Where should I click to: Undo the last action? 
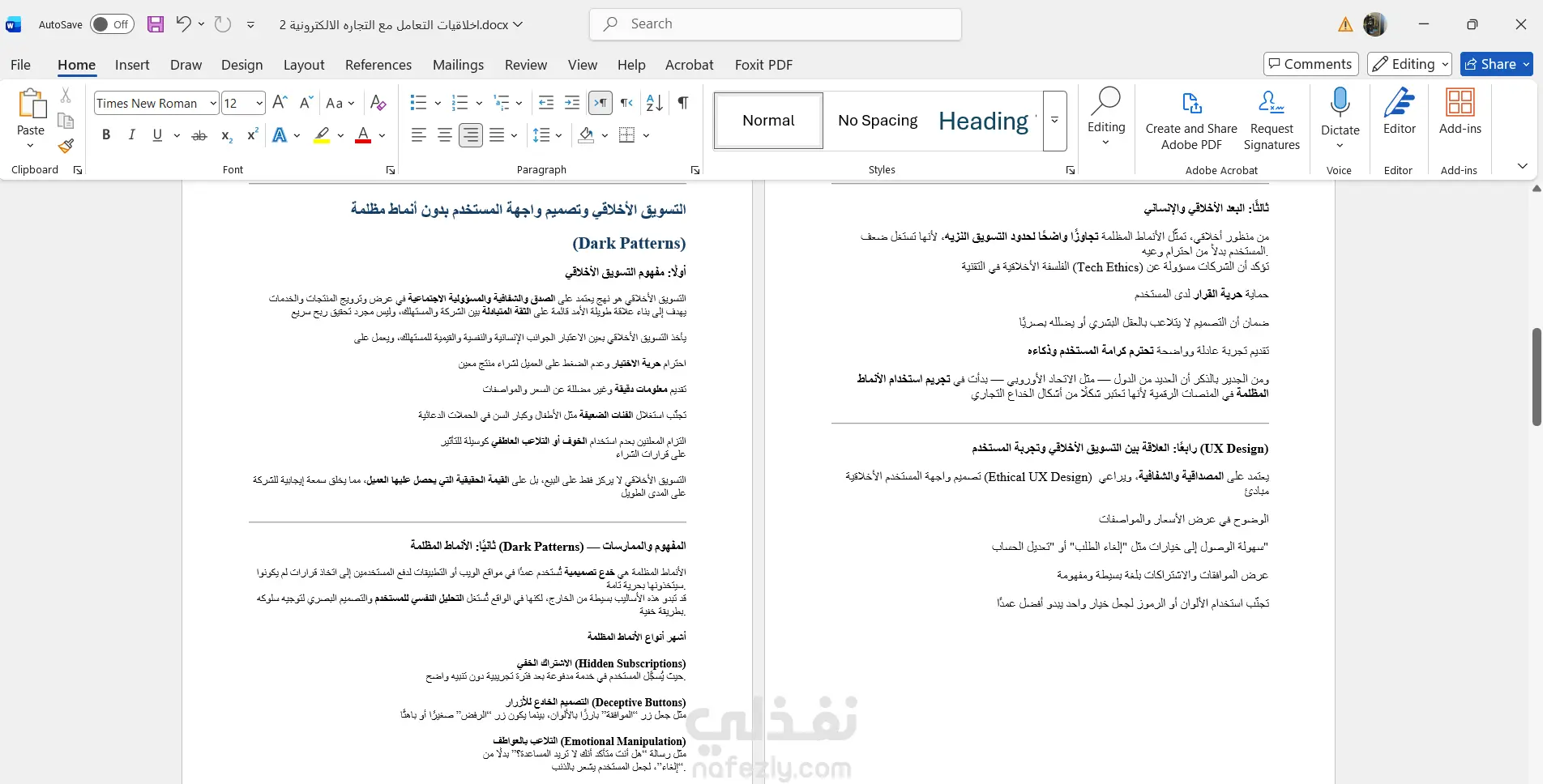[184, 24]
